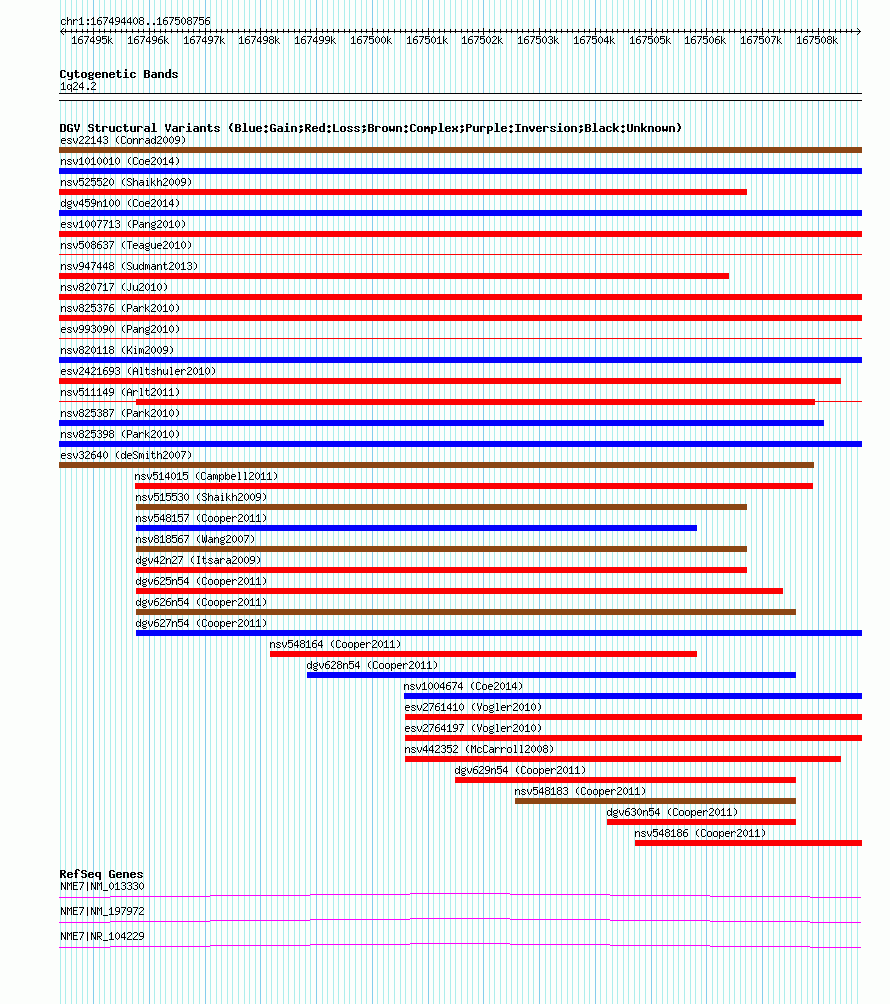Click nsv820717 (Ju2010) label

tap(114, 287)
